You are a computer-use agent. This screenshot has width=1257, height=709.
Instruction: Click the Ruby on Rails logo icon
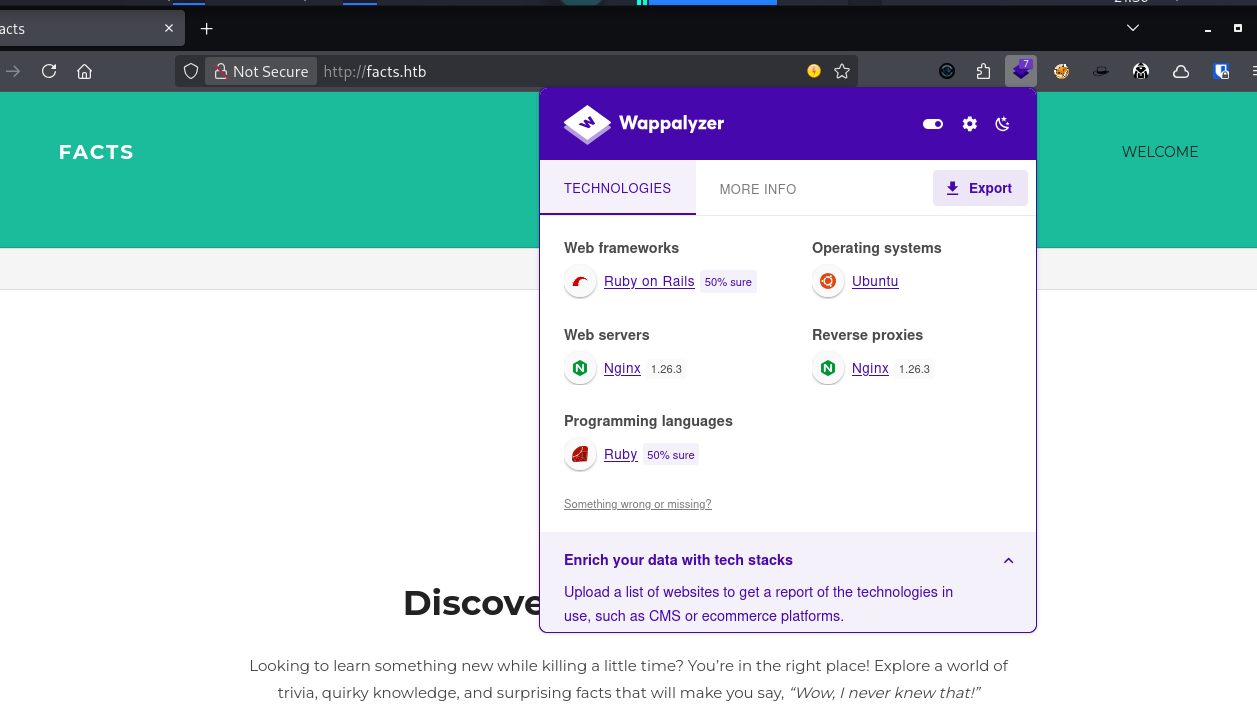[580, 282]
